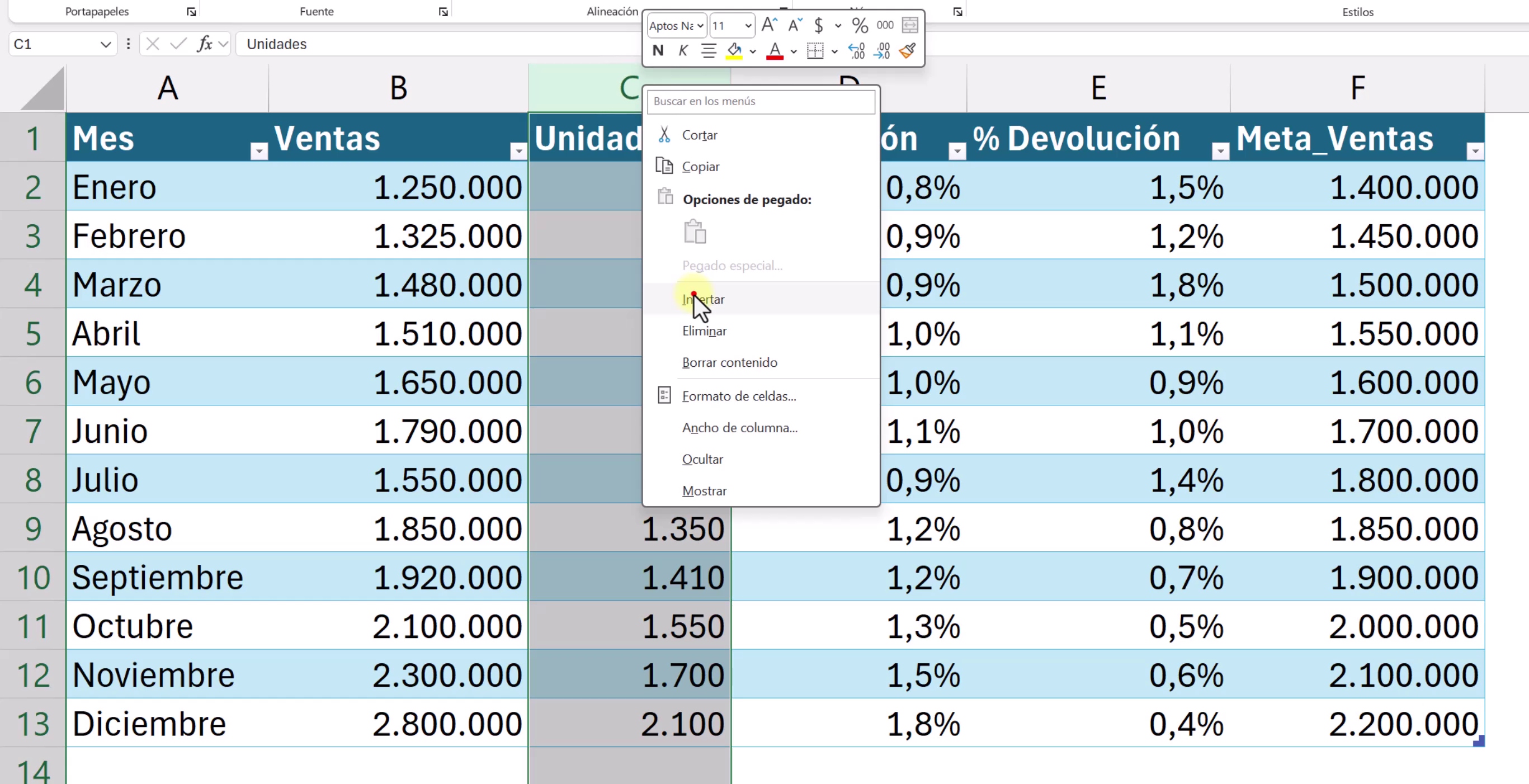Image resolution: width=1529 pixels, height=784 pixels.
Task: Increase decimal places
Action: [857, 51]
